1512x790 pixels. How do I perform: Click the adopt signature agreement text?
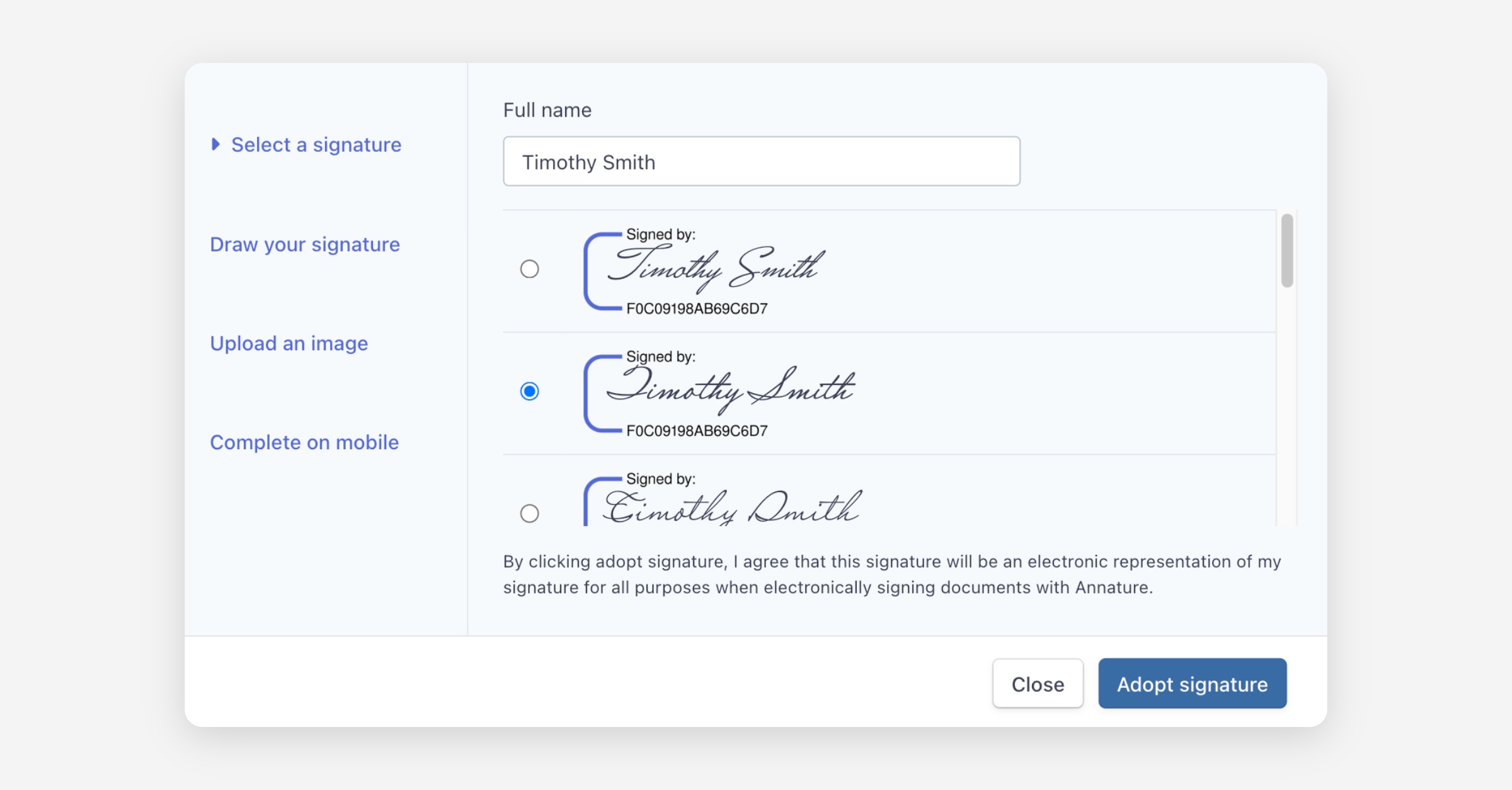tap(891, 574)
